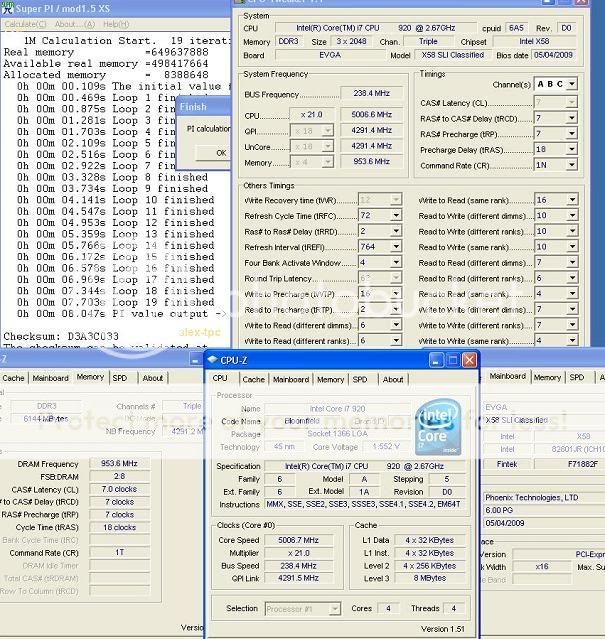Select Memory tab in left CPU-Z window
Image resolution: width=605 pixels, height=639 pixels.
click(90, 377)
